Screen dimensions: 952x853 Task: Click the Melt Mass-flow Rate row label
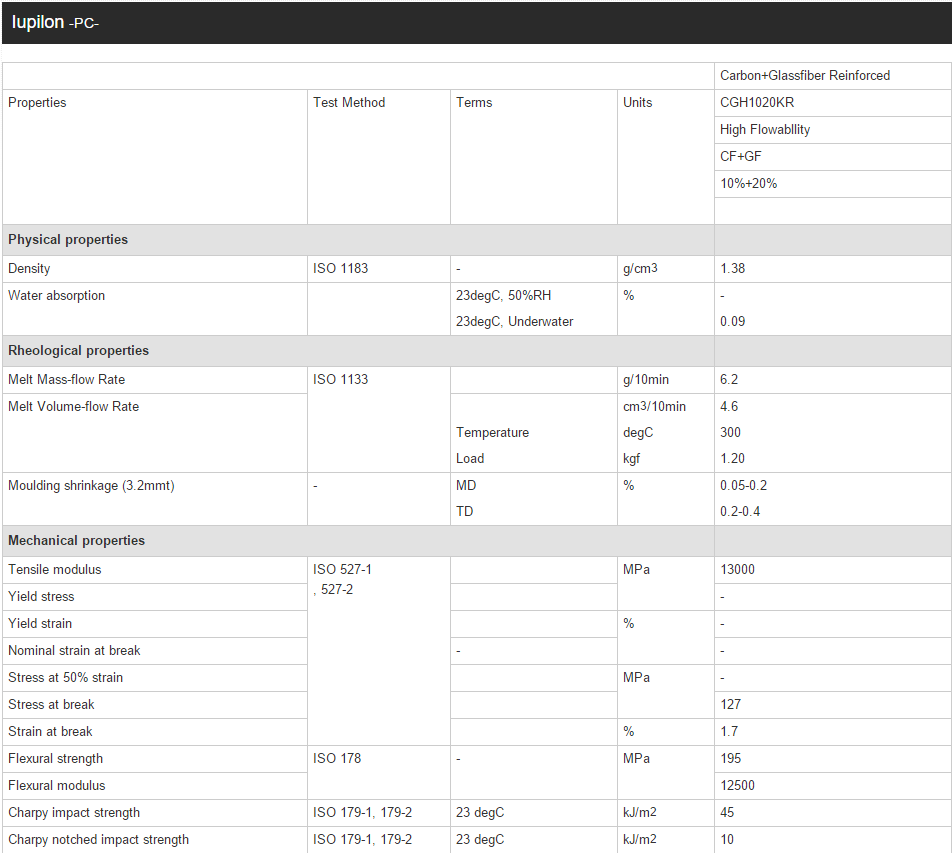[x=67, y=380]
